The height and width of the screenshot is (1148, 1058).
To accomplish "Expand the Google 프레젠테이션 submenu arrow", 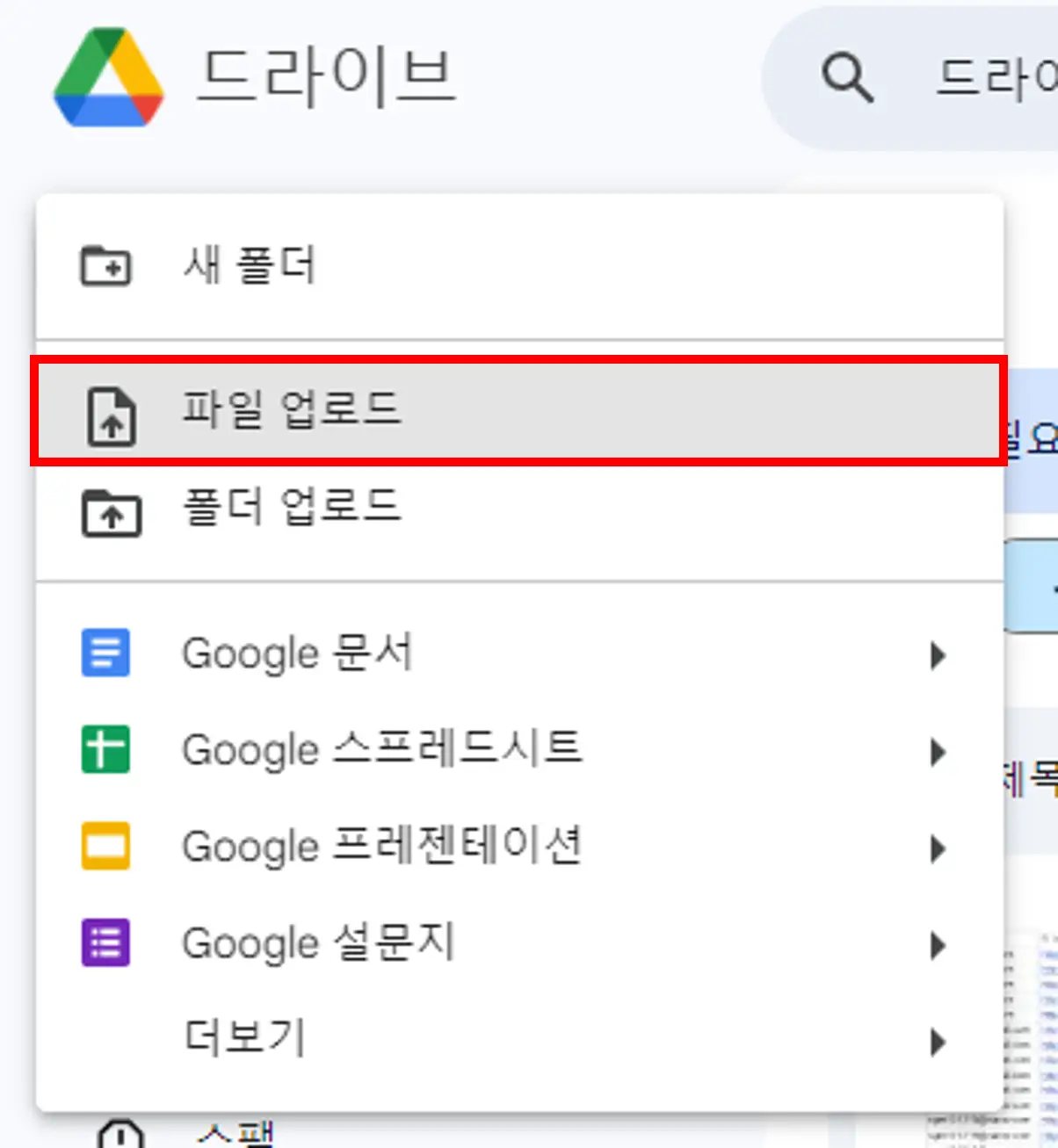I will [x=938, y=848].
